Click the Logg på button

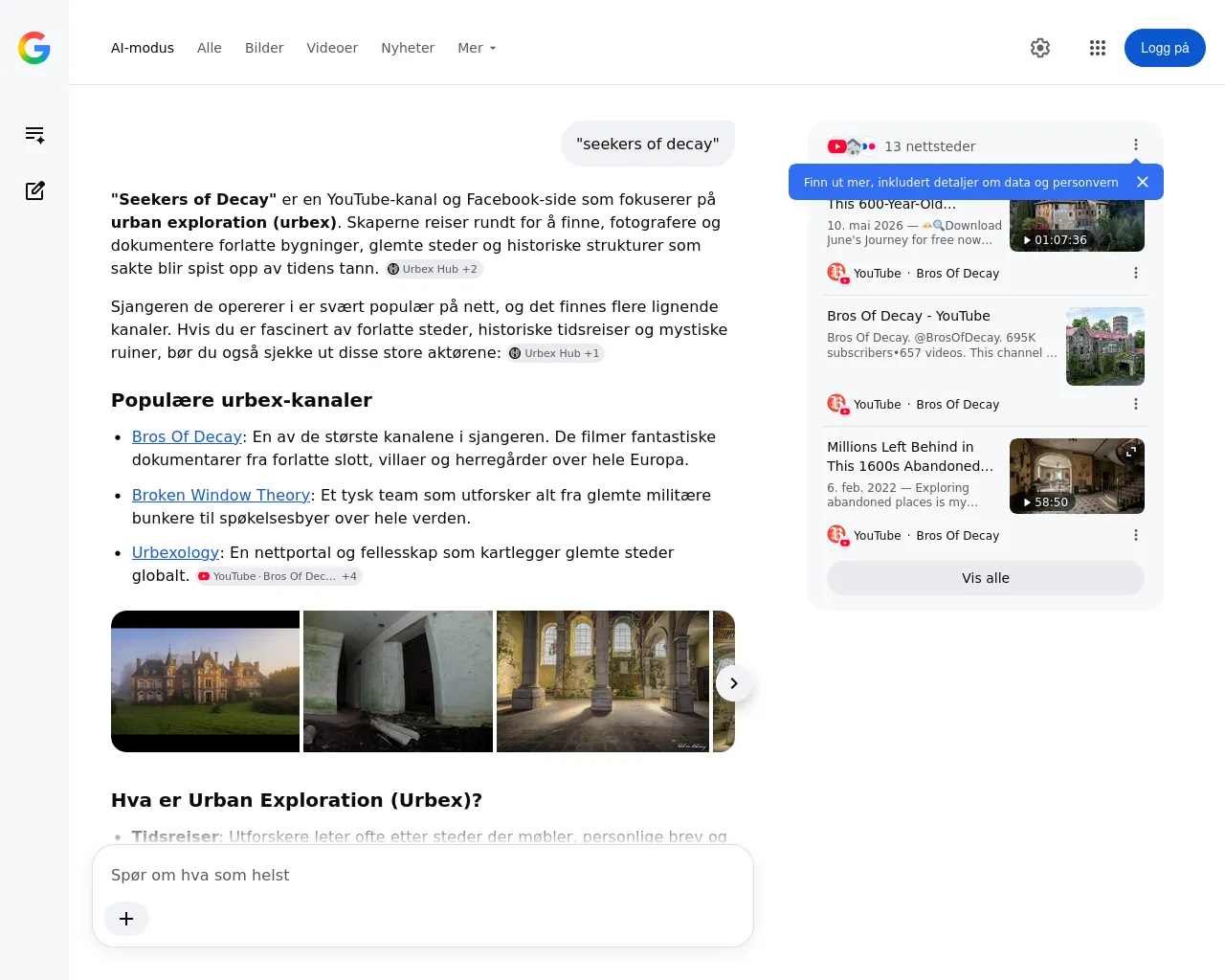tap(1165, 48)
